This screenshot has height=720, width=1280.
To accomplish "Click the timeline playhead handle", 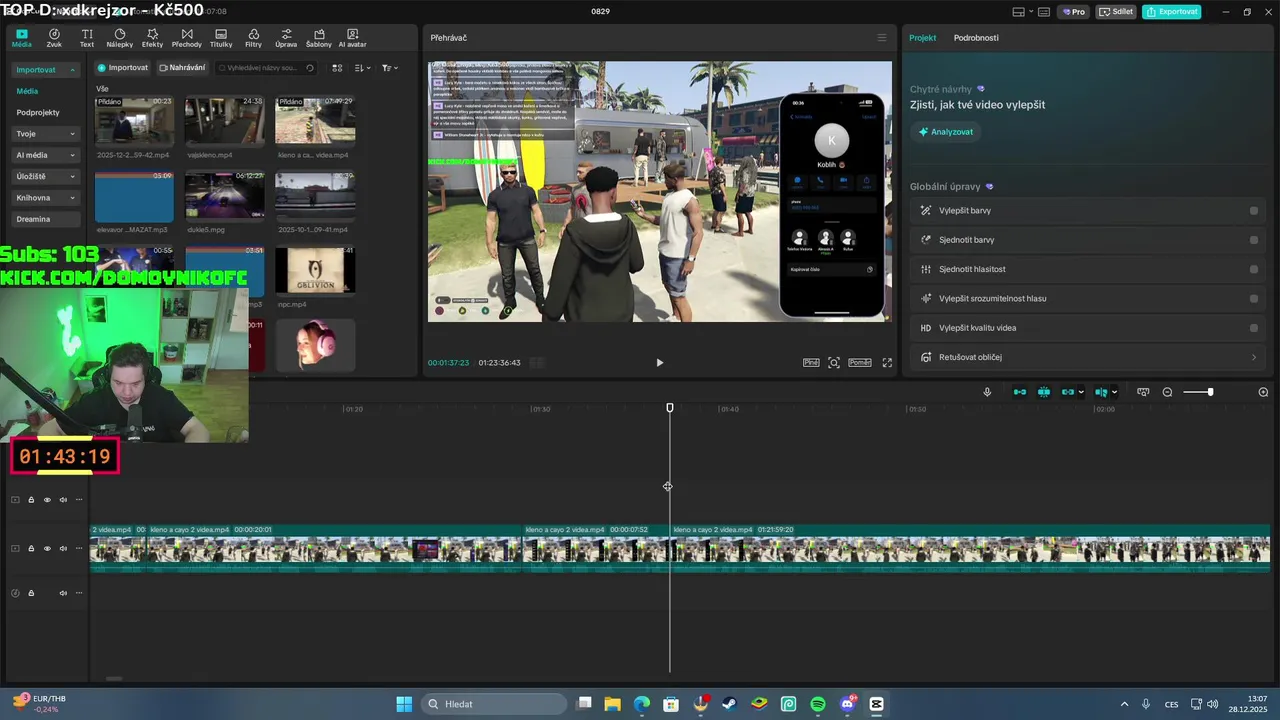I will coord(670,408).
